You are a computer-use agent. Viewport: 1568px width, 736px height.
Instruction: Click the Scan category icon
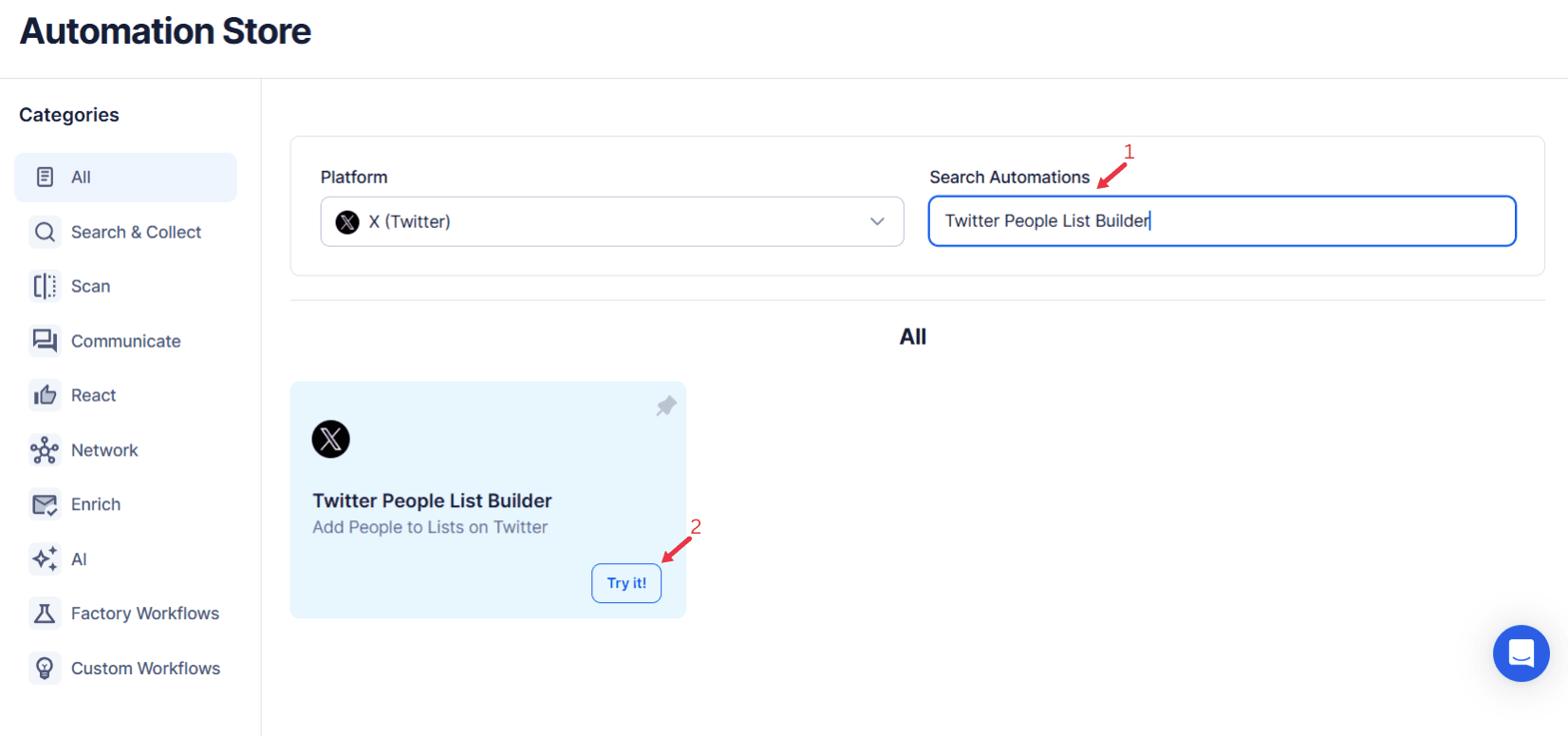pyautogui.click(x=45, y=286)
